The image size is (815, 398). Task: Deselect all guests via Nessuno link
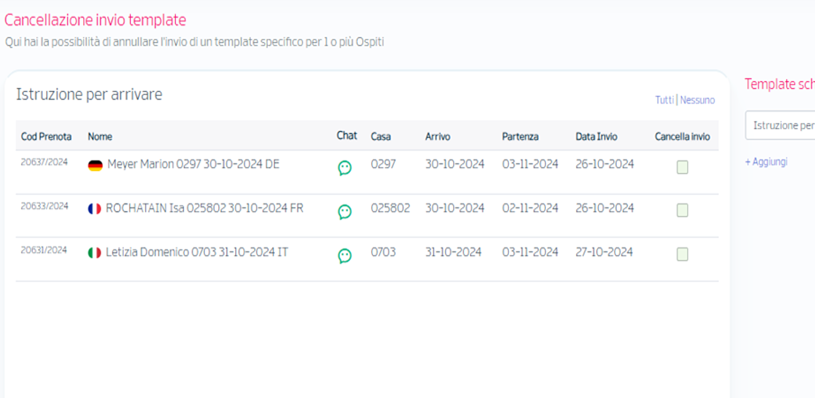point(698,100)
